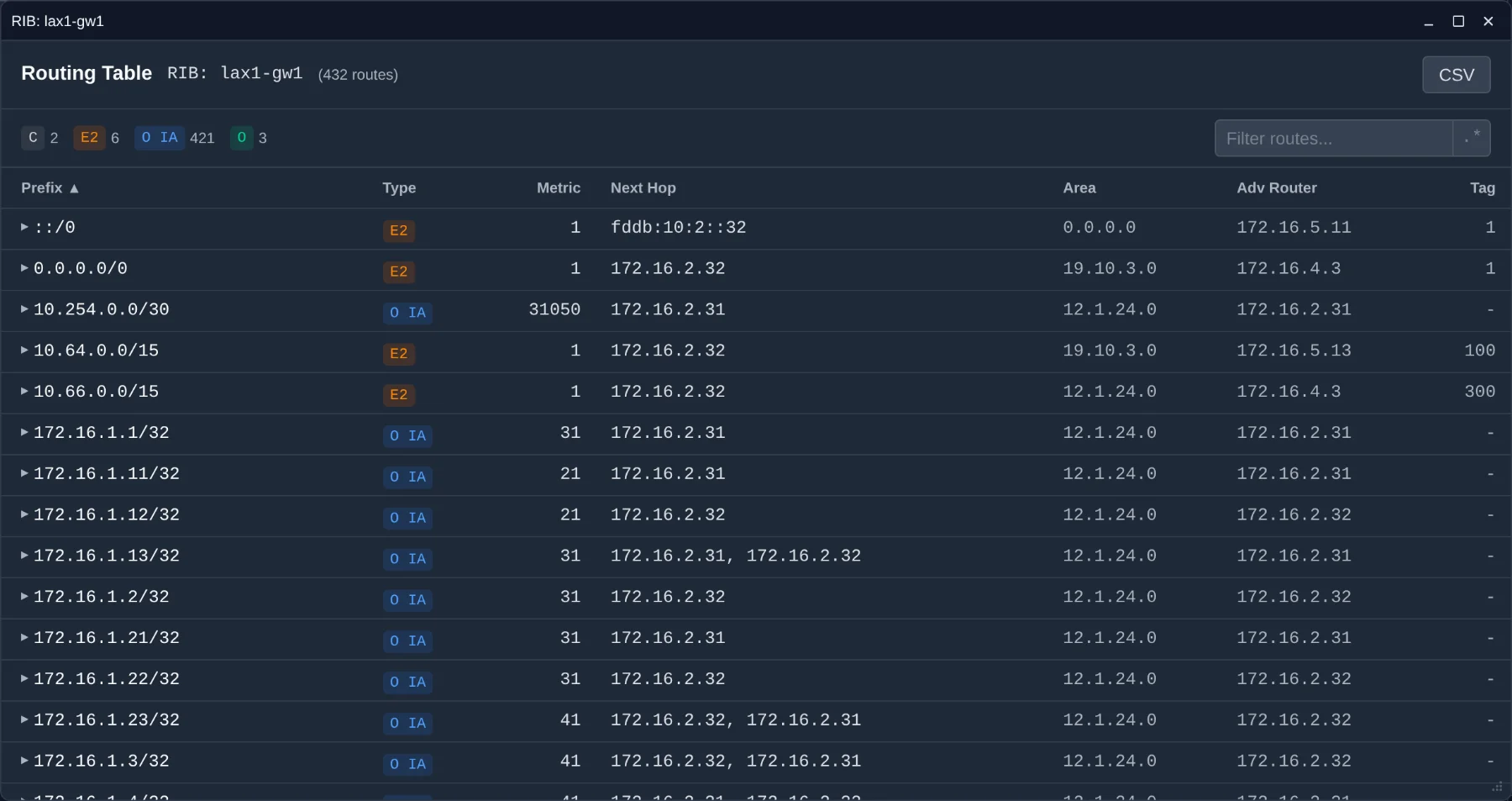This screenshot has width=1512, height=801.
Task: Filter by connected routes C badge
Action: pyautogui.click(x=33, y=138)
